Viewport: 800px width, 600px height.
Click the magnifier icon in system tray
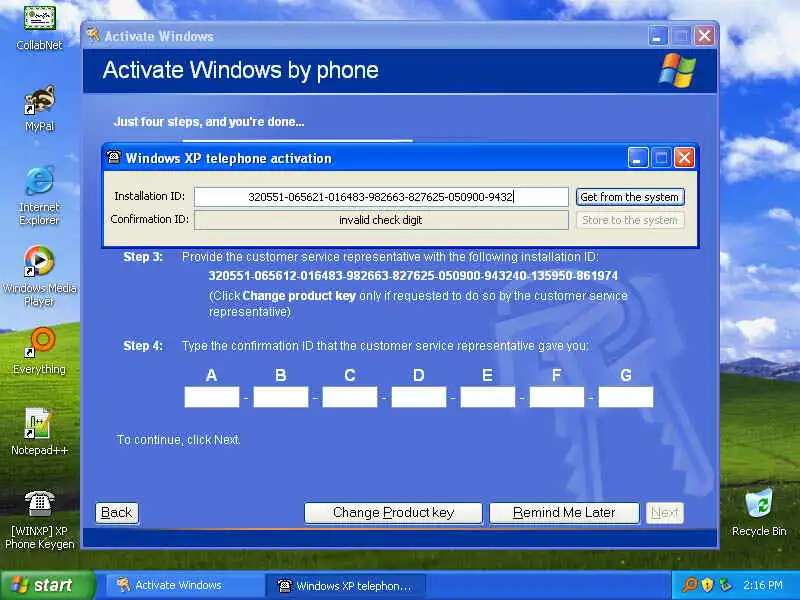coord(690,585)
